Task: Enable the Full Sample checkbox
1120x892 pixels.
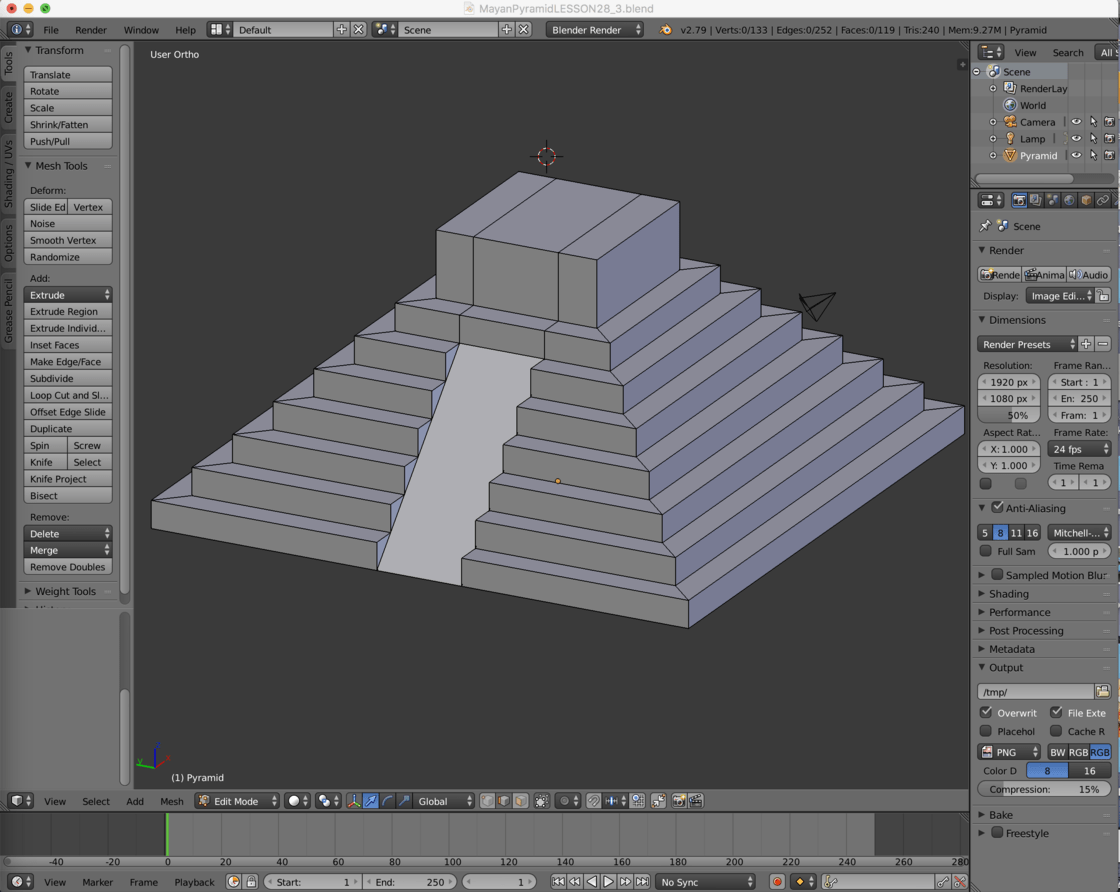Action: click(x=986, y=551)
